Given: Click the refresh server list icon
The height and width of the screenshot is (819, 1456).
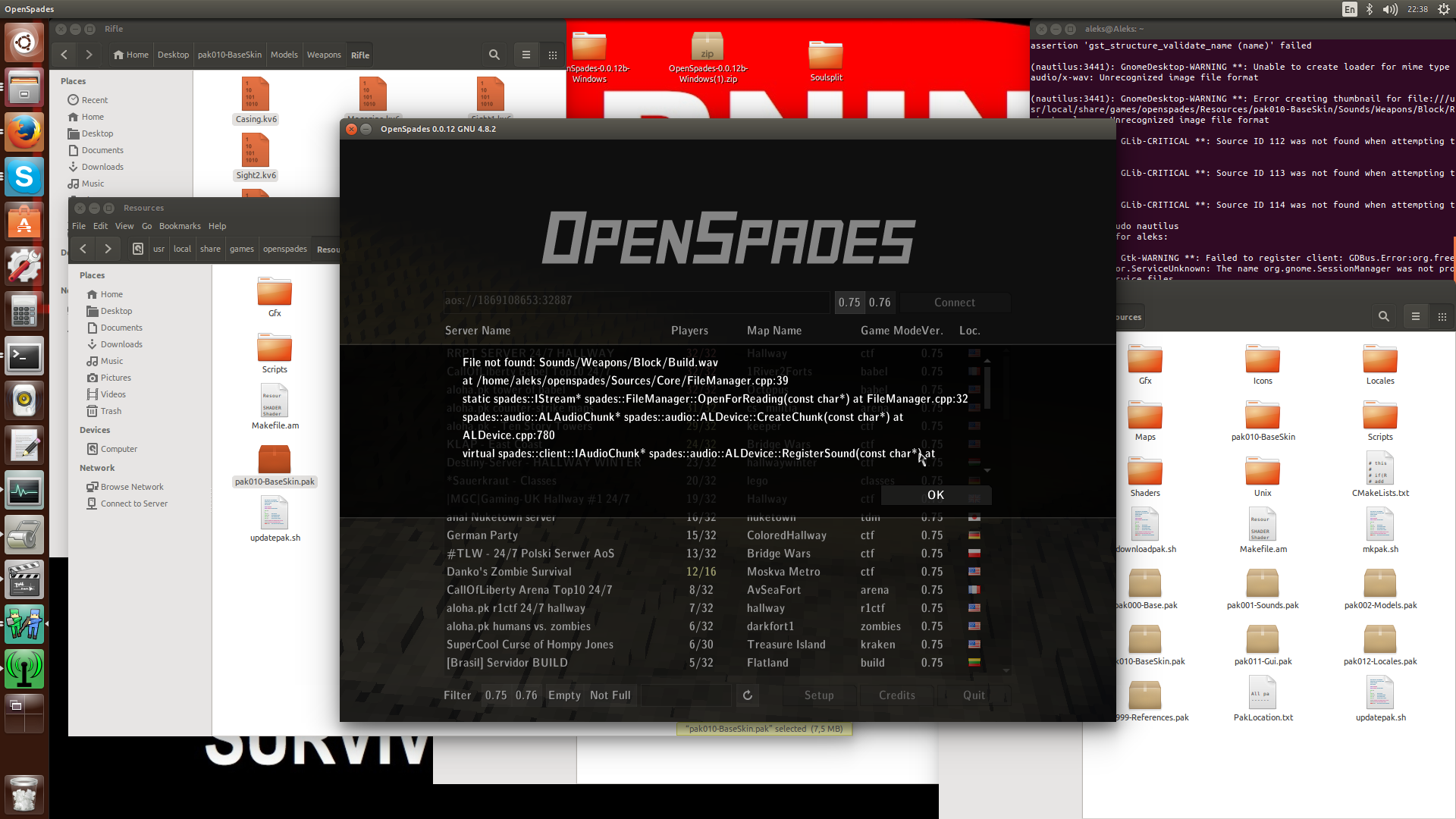Looking at the screenshot, I should click(x=748, y=695).
